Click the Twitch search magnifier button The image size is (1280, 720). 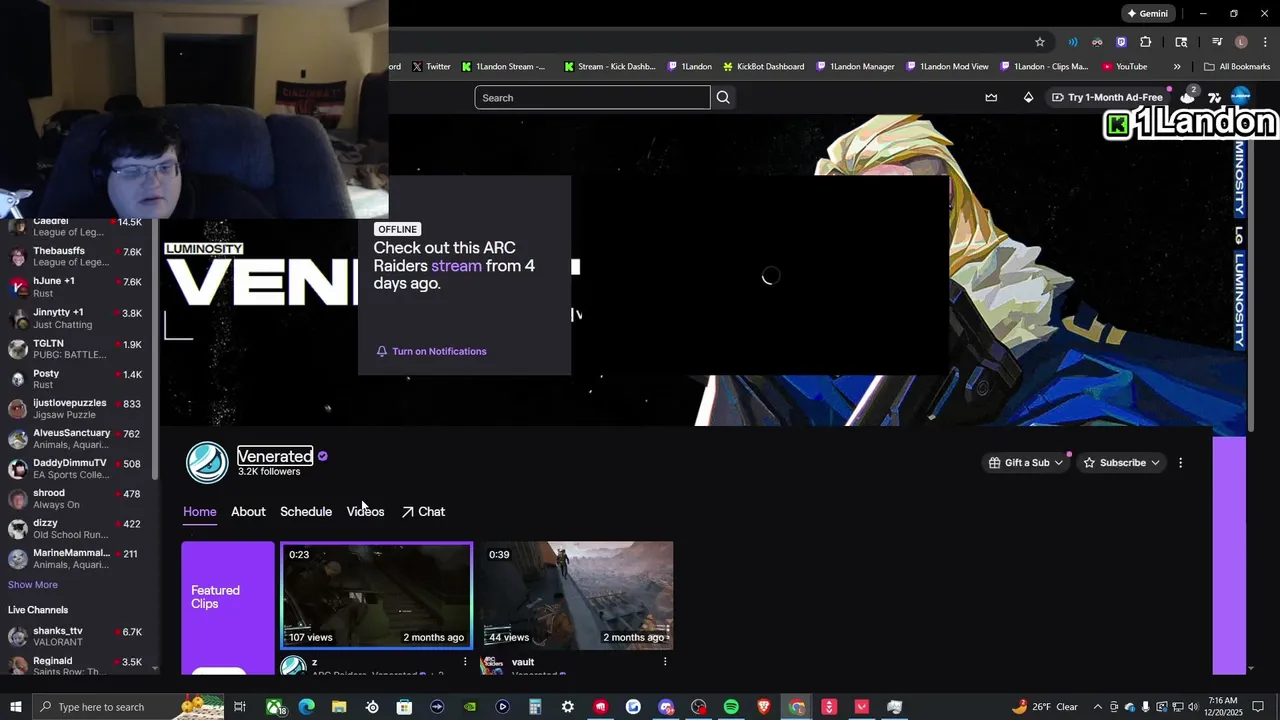(723, 97)
